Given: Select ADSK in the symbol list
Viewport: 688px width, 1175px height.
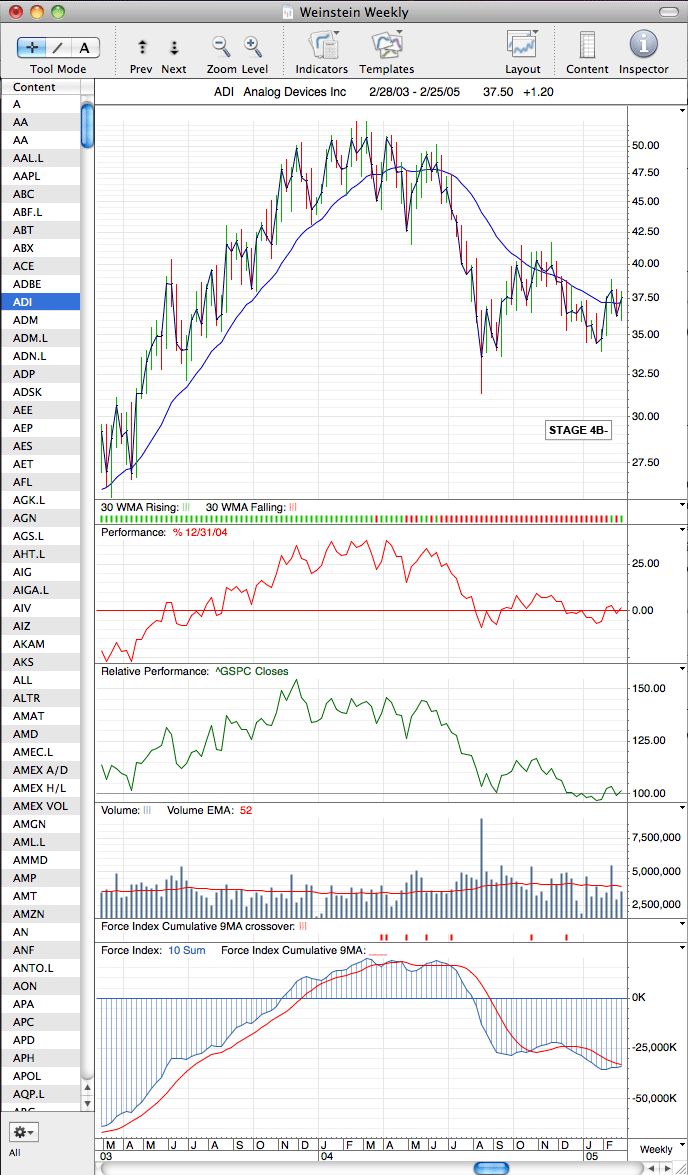Looking at the screenshot, I should pos(39,392).
